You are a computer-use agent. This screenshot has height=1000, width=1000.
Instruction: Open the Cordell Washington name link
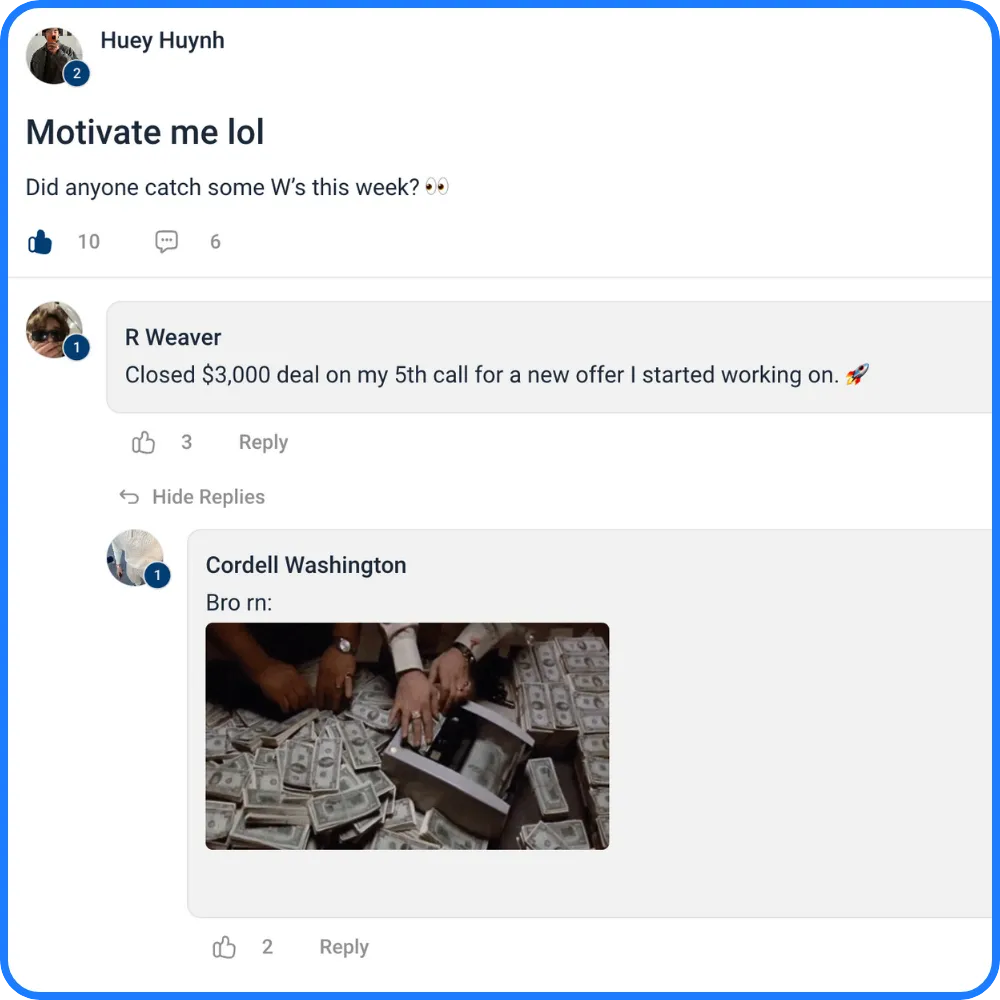pos(306,565)
